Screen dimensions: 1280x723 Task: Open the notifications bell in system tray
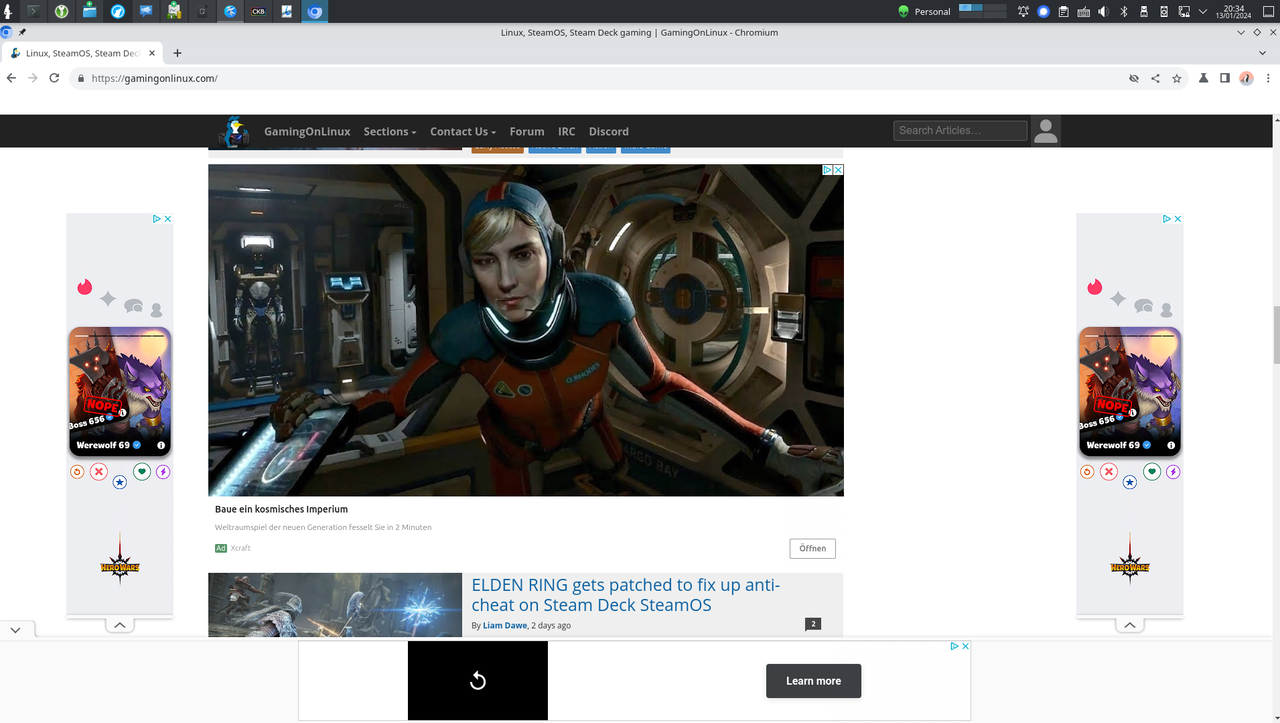[1023, 11]
